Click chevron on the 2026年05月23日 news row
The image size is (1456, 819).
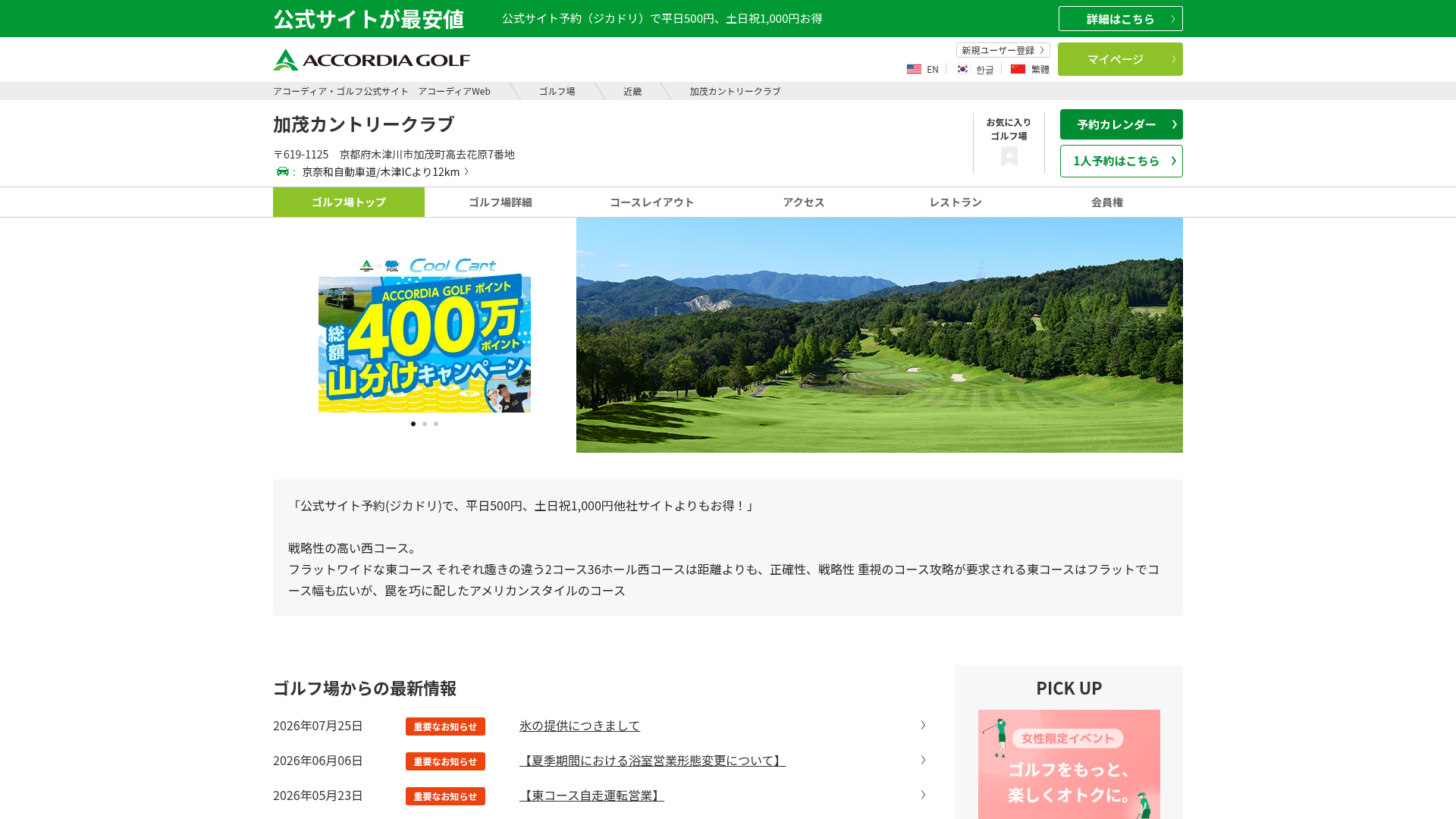tap(923, 795)
